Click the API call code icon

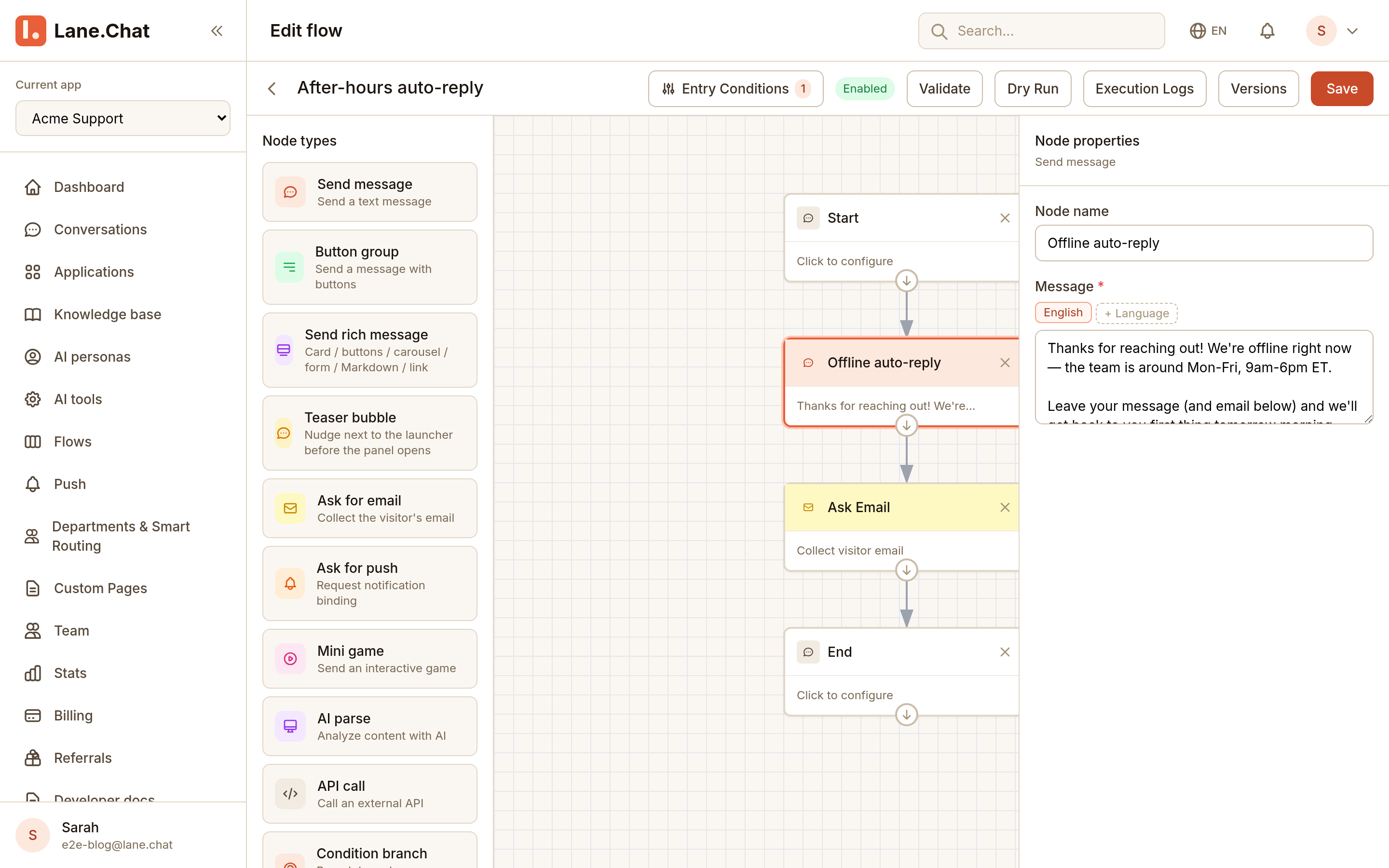pyautogui.click(x=290, y=794)
